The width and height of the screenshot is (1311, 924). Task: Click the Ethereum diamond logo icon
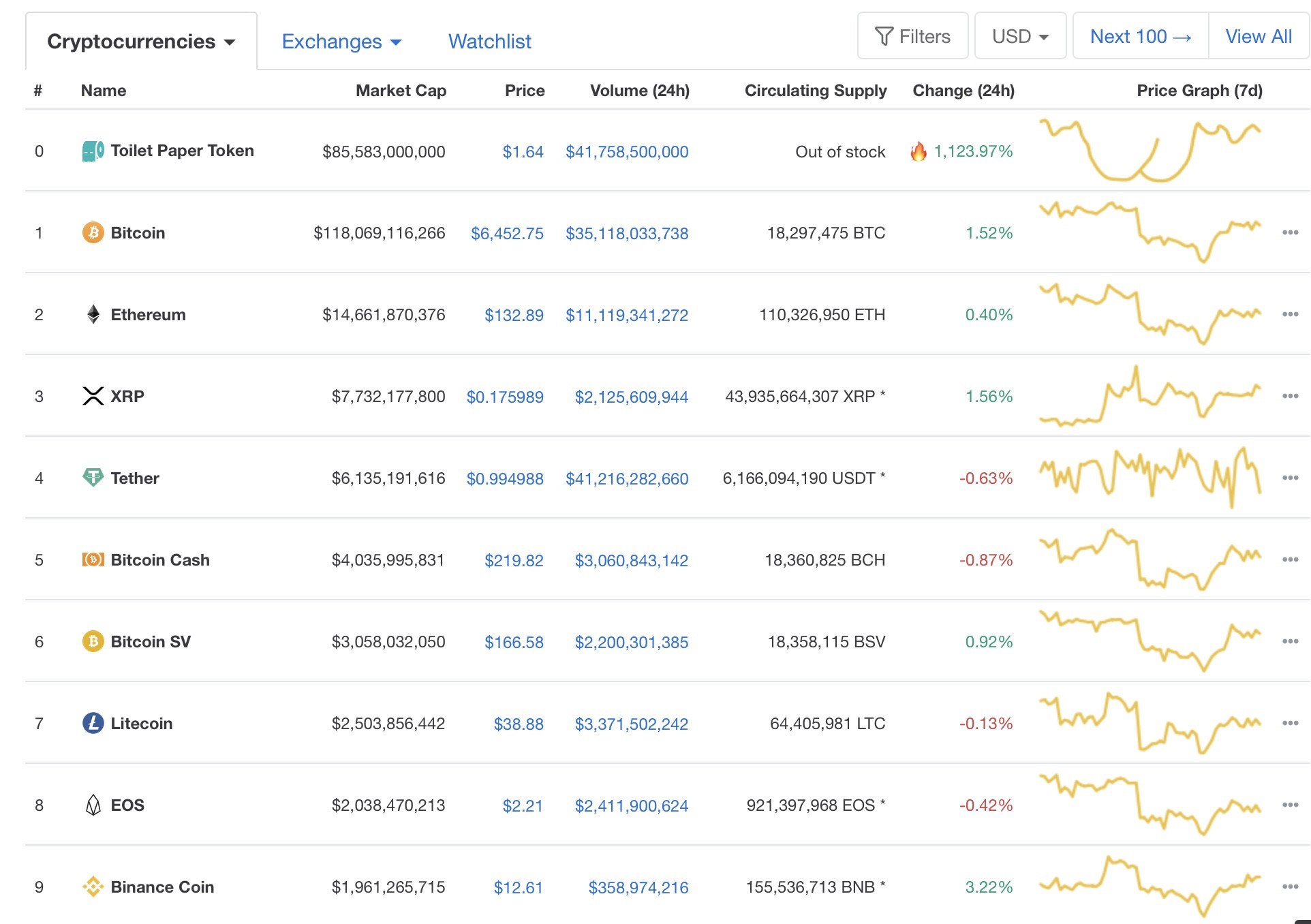pos(93,314)
